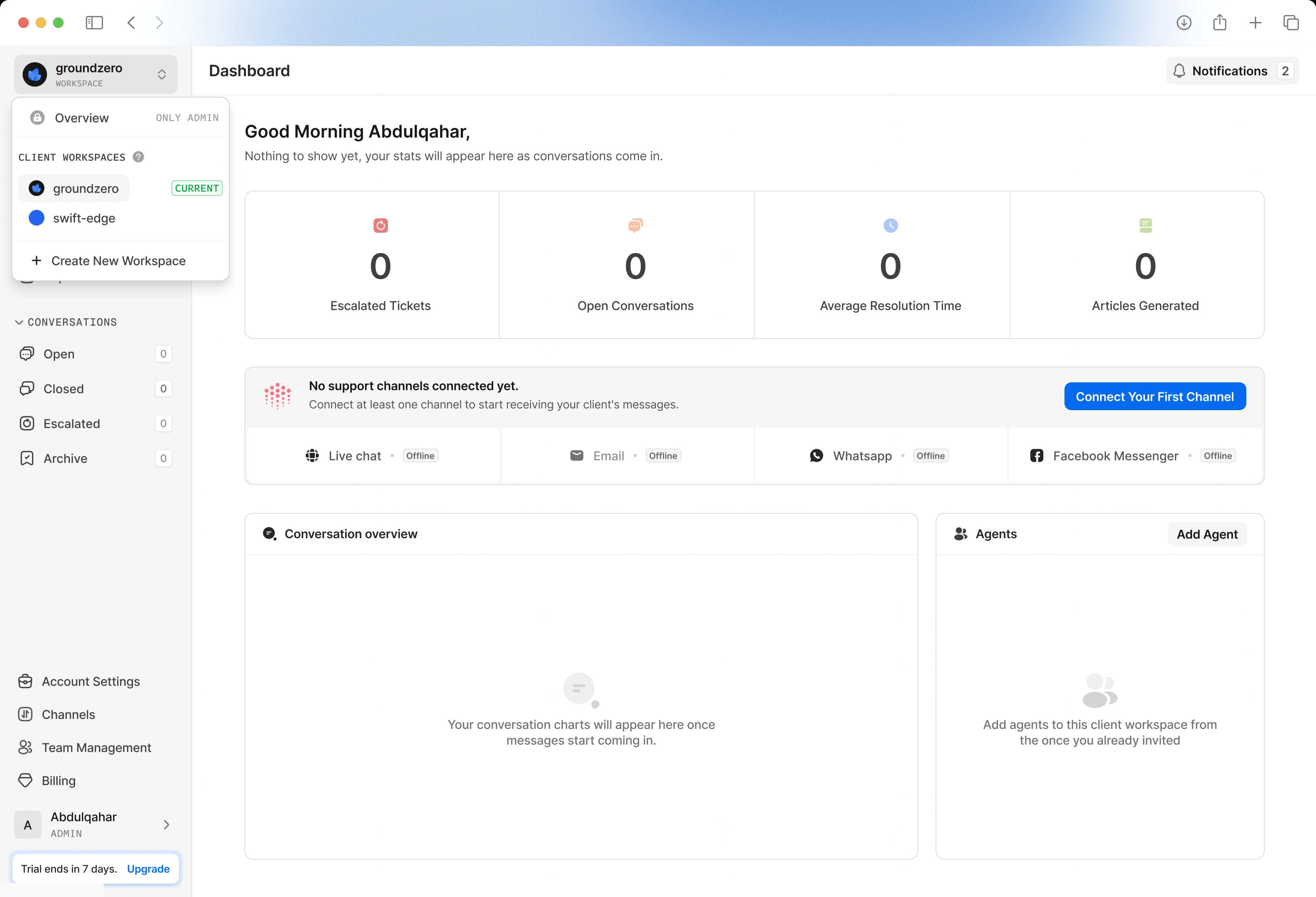Click the Billing icon in the sidebar
Screen dimensions: 1316x897
[25, 780]
